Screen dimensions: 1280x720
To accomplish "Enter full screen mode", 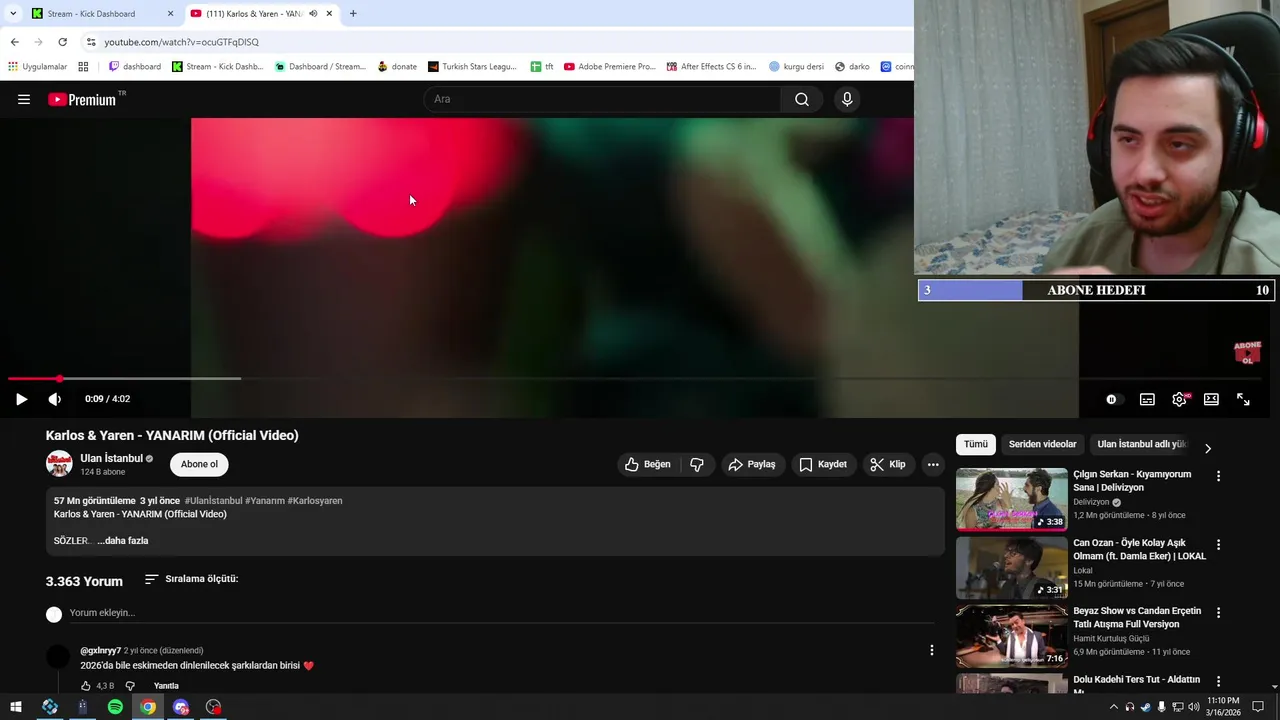I will tap(1243, 399).
